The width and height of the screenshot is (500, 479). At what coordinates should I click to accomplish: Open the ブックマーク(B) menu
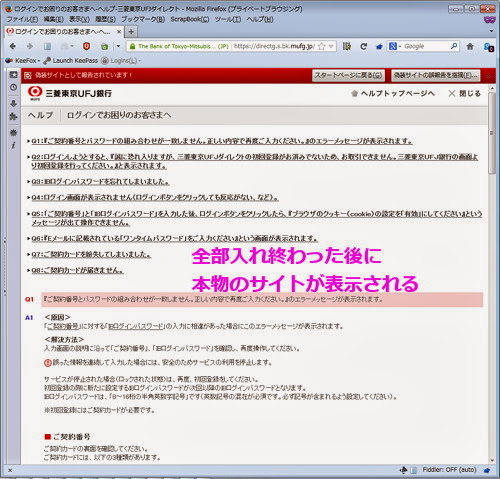click(143, 19)
